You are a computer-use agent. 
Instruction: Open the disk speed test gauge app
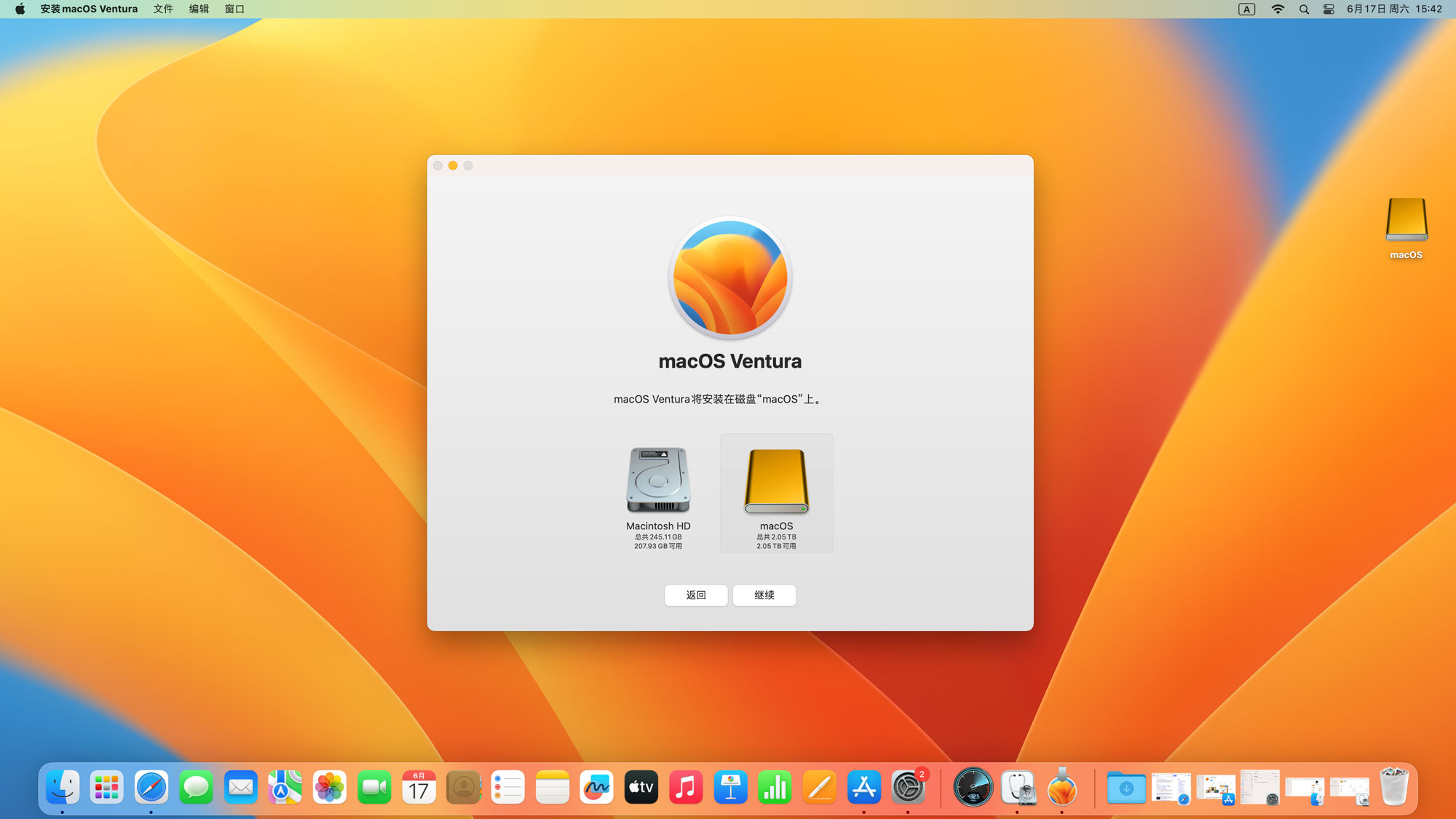coord(973,788)
